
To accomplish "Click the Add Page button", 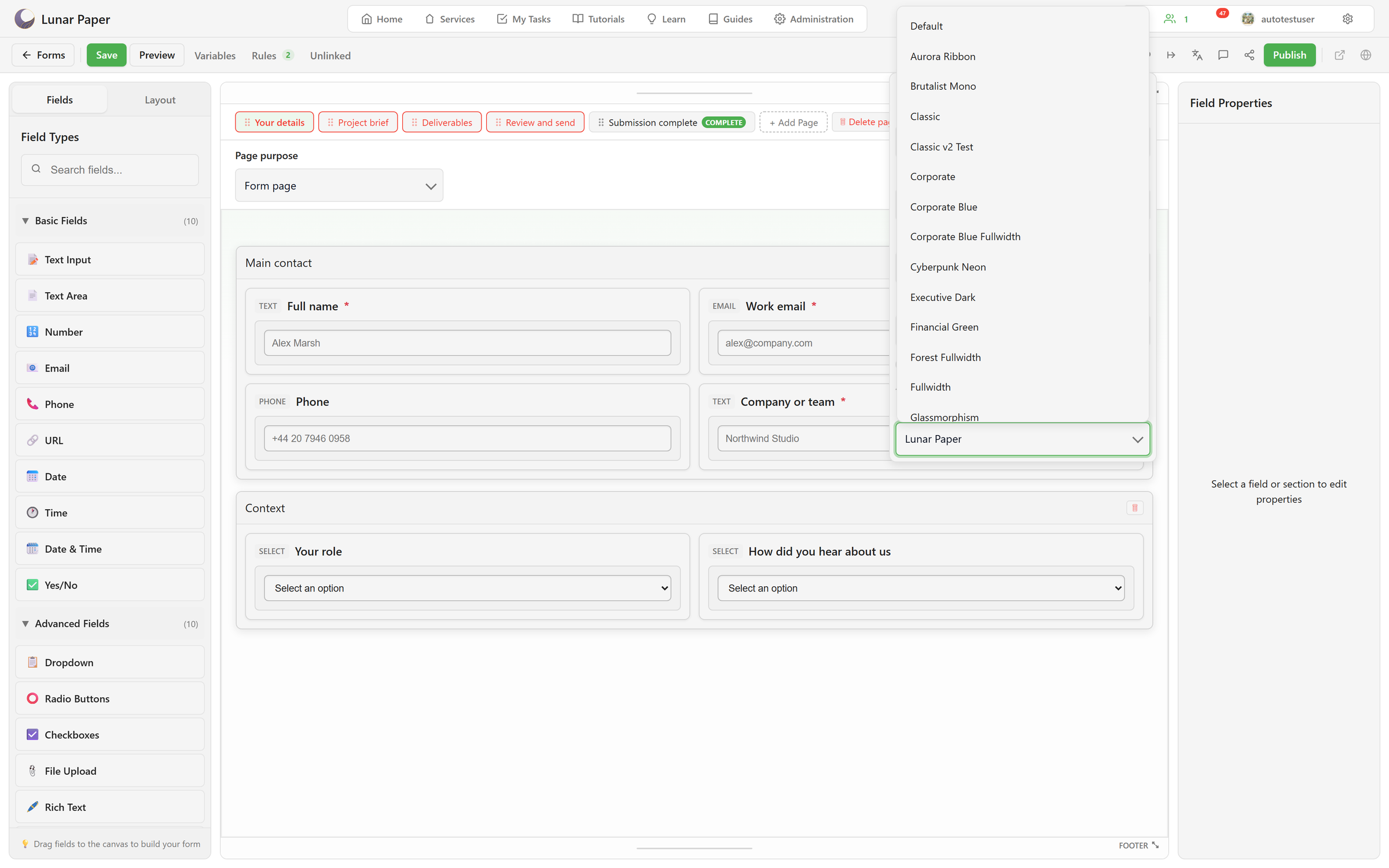I will [x=793, y=122].
